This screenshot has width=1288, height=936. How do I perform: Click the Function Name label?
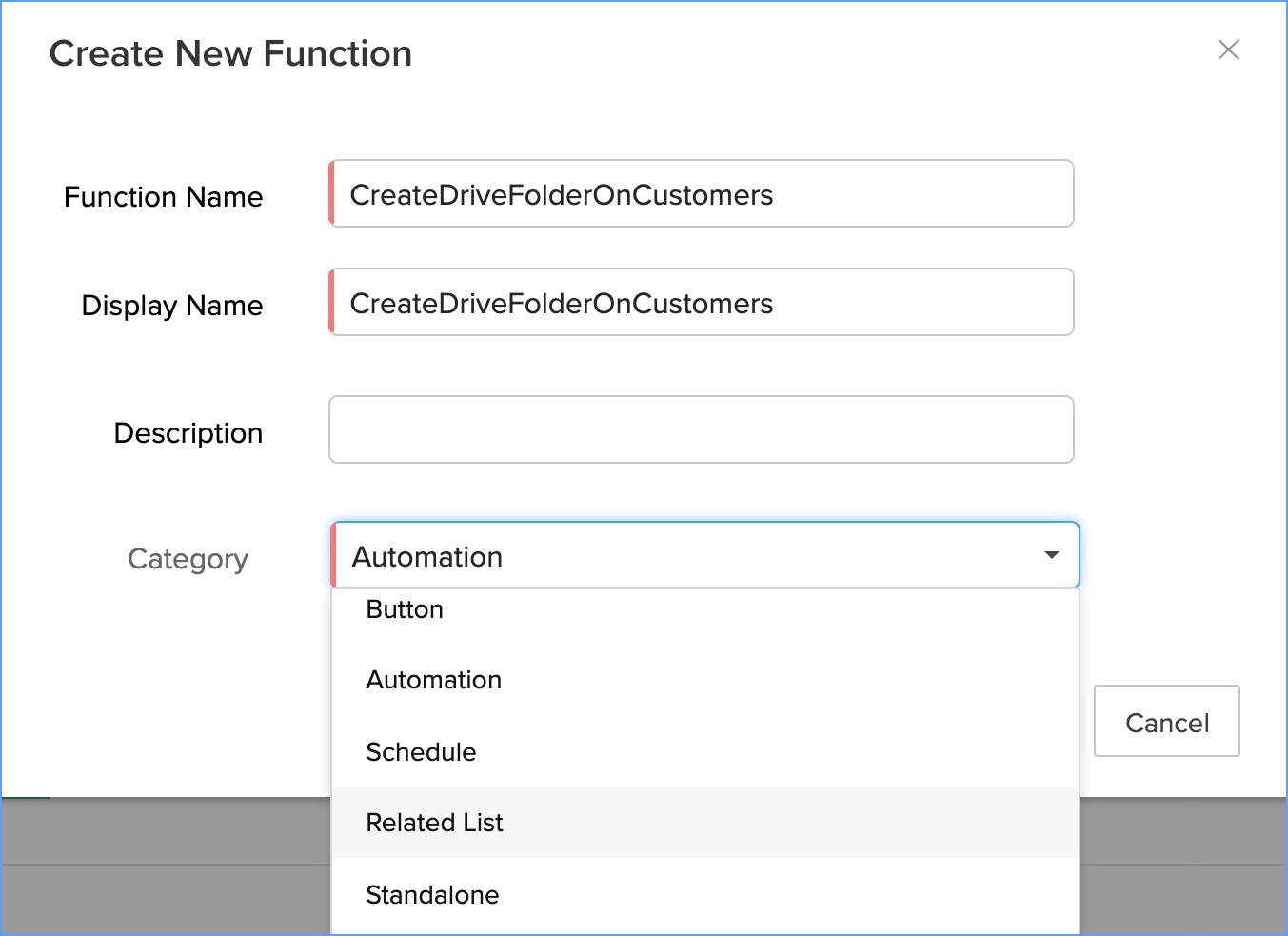click(x=164, y=197)
